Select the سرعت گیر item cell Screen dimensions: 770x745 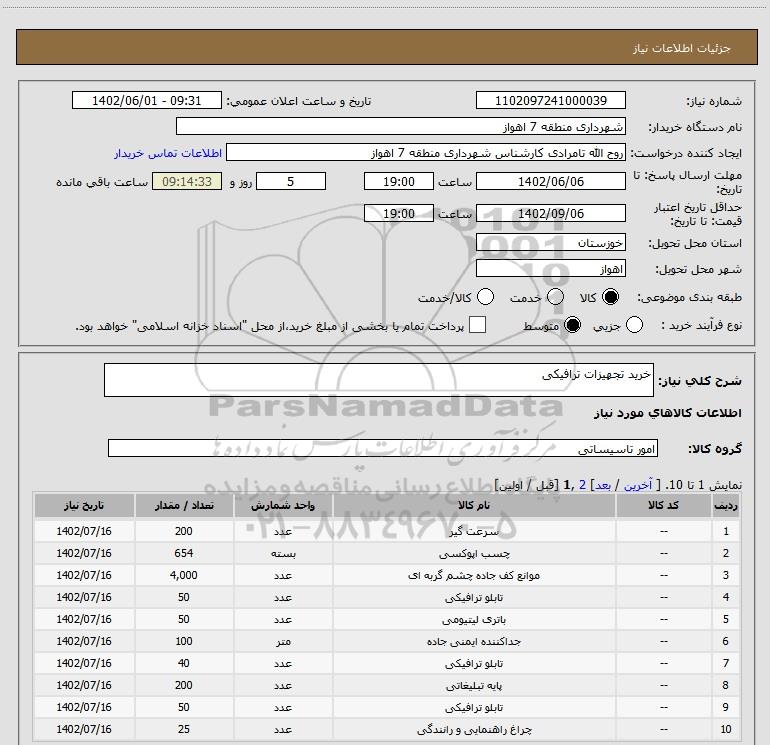(x=474, y=531)
